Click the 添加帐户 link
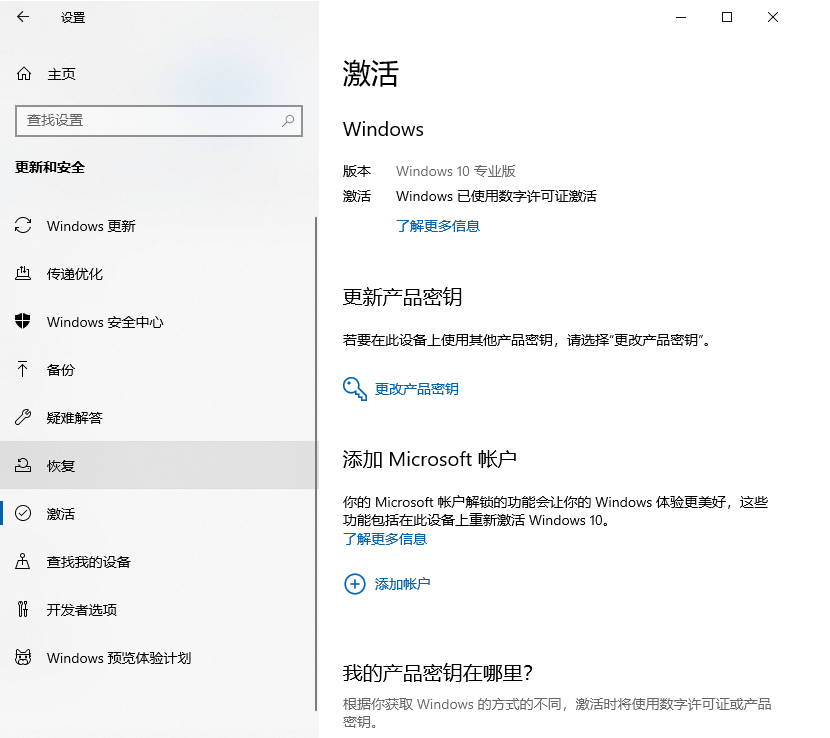 point(402,584)
